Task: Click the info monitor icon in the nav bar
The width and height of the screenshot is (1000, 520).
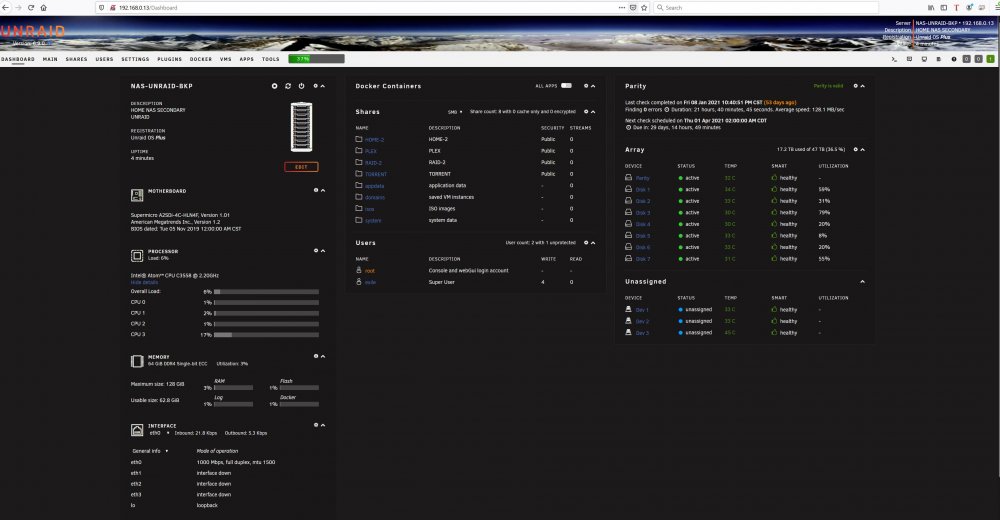Action: 924,59
